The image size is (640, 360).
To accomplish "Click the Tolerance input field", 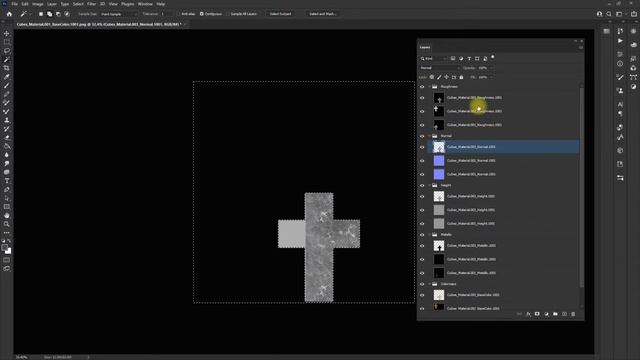I will click(x=167, y=14).
